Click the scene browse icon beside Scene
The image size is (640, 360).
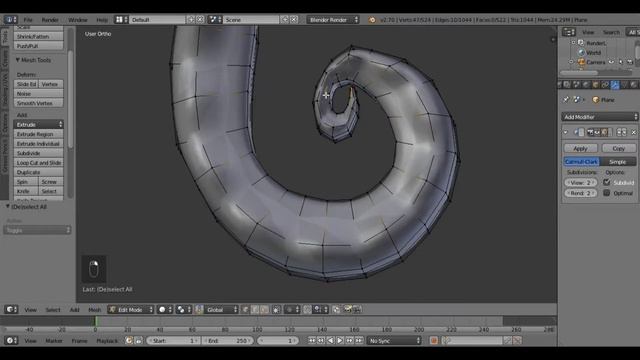tap(214, 20)
